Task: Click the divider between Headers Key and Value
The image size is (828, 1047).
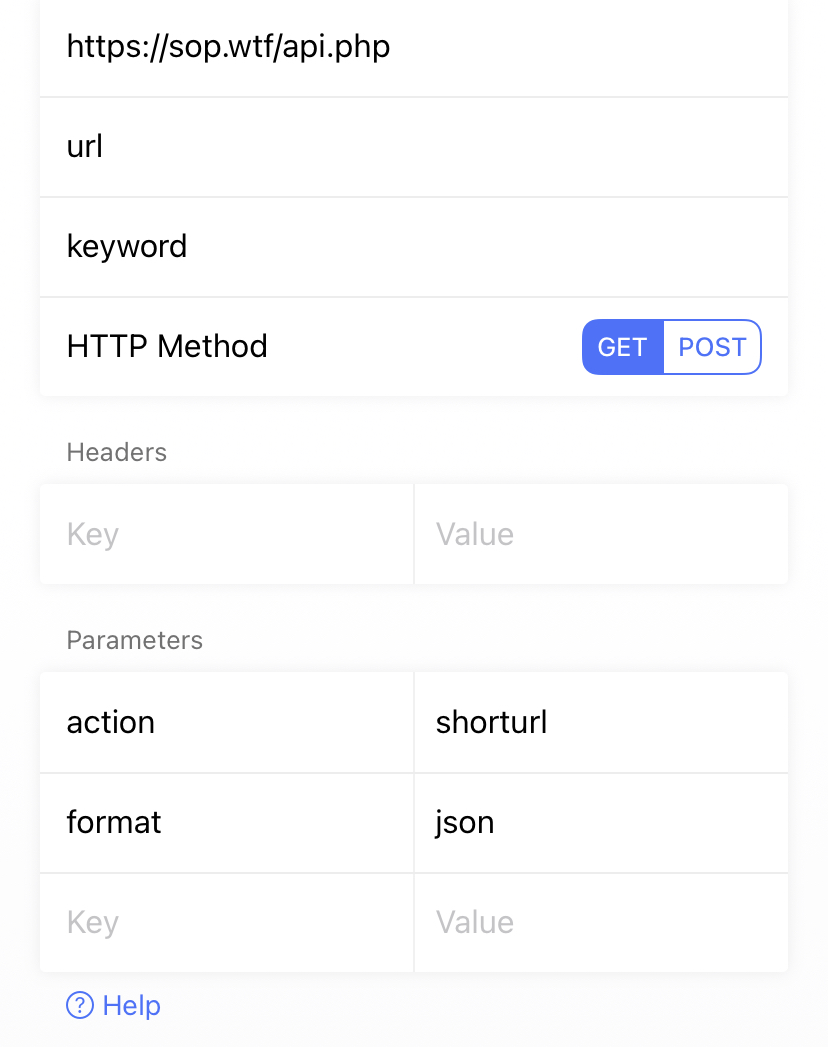Action: pyautogui.click(x=414, y=534)
